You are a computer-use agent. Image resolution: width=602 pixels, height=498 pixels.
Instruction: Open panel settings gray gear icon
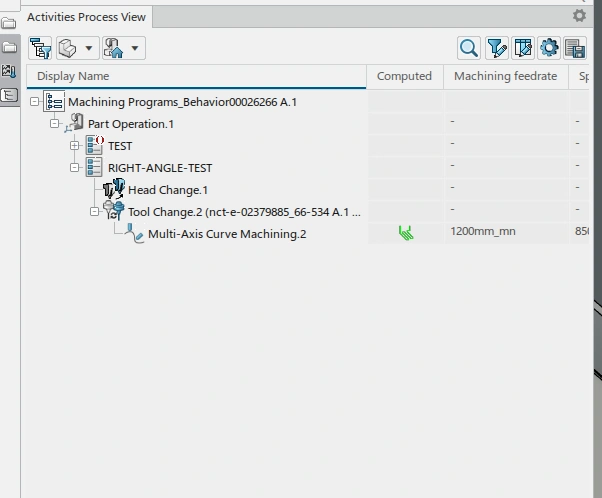tap(579, 16)
